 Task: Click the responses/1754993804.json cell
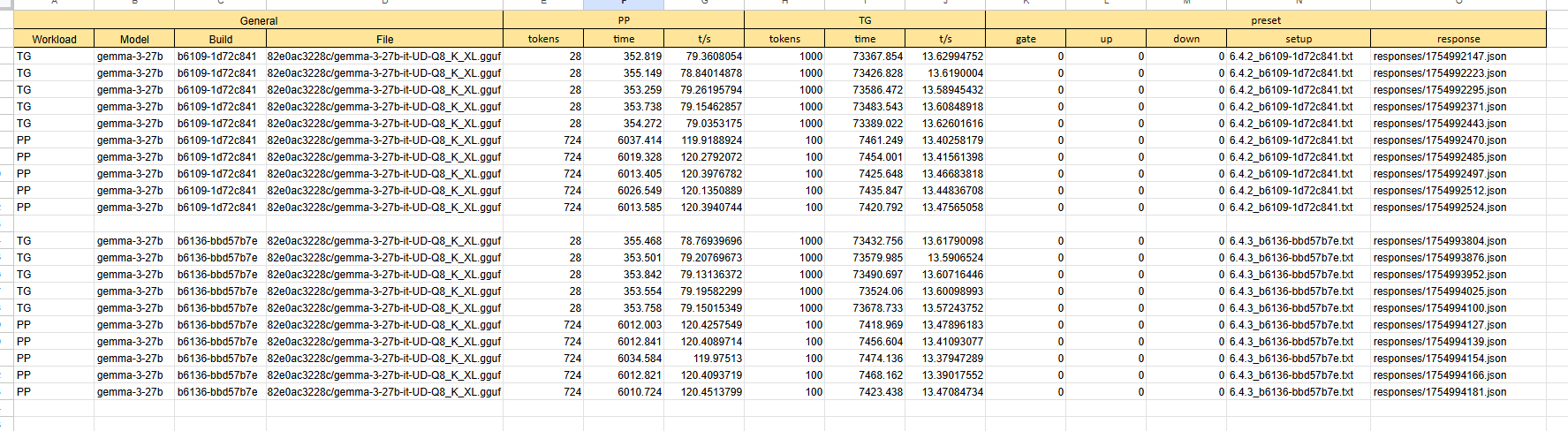(1458, 240)
